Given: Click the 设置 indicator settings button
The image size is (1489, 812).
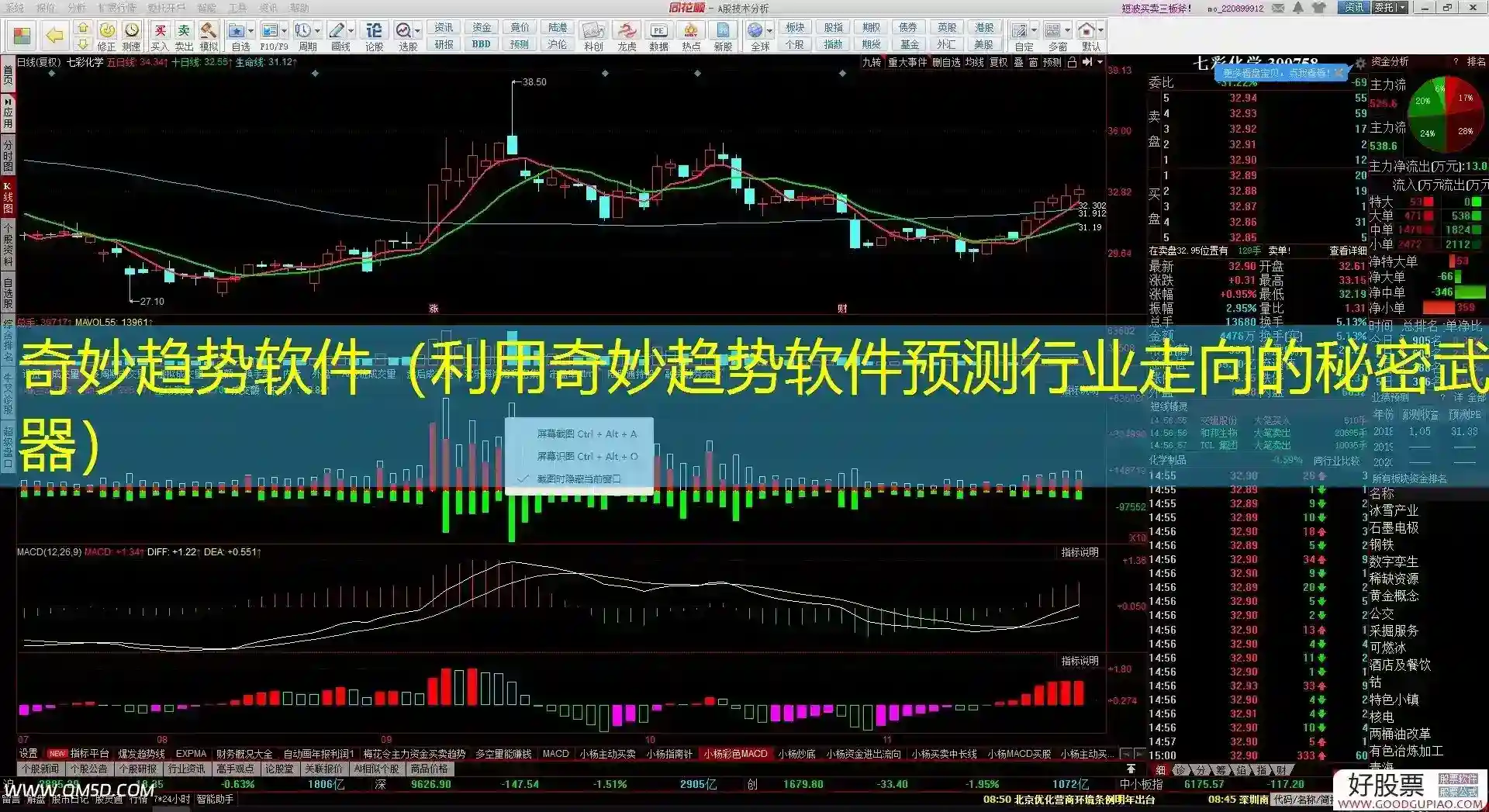Looking at the screenshot, I should pos(28,753).
